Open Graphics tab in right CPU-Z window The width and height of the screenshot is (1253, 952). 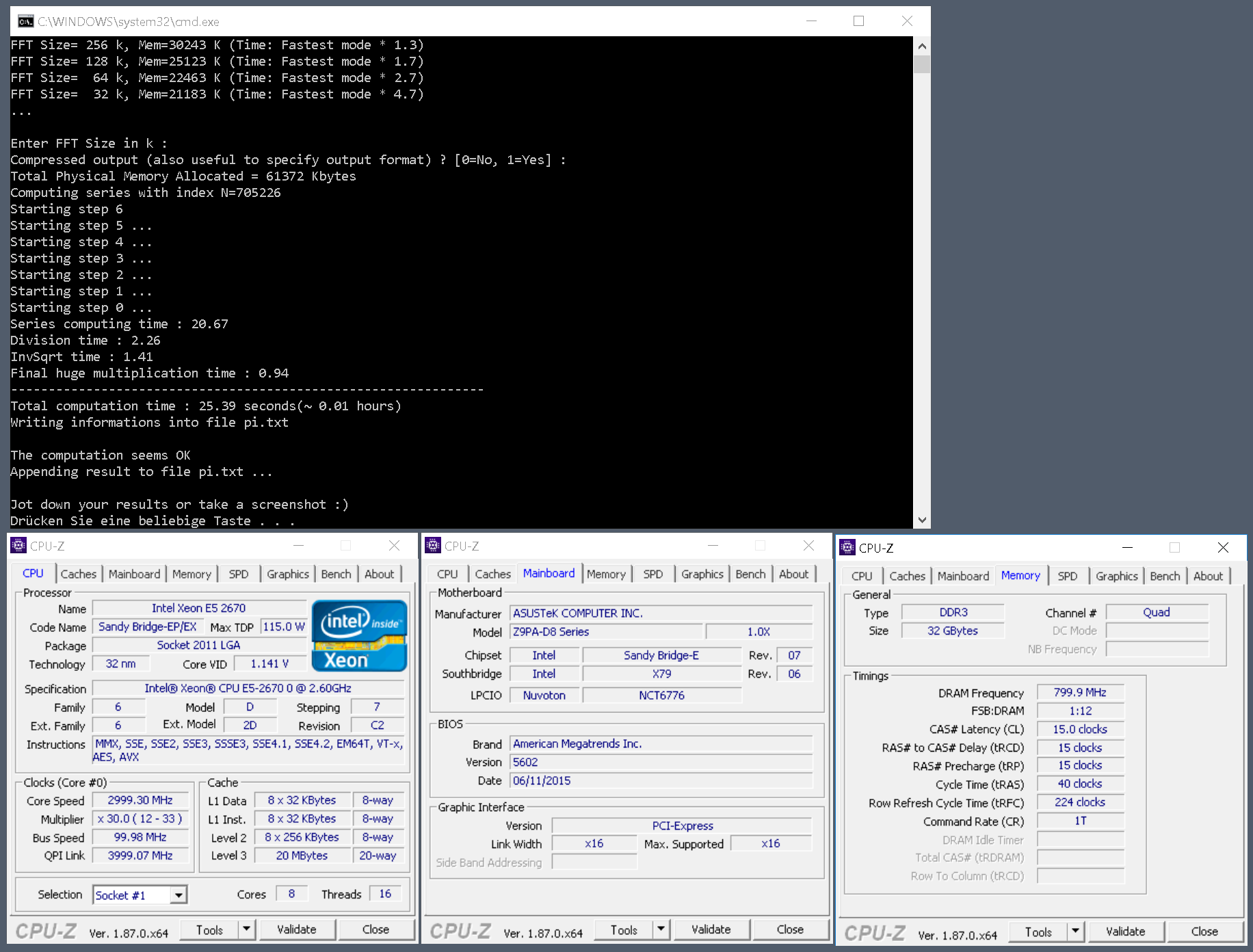click(1117, 576)
